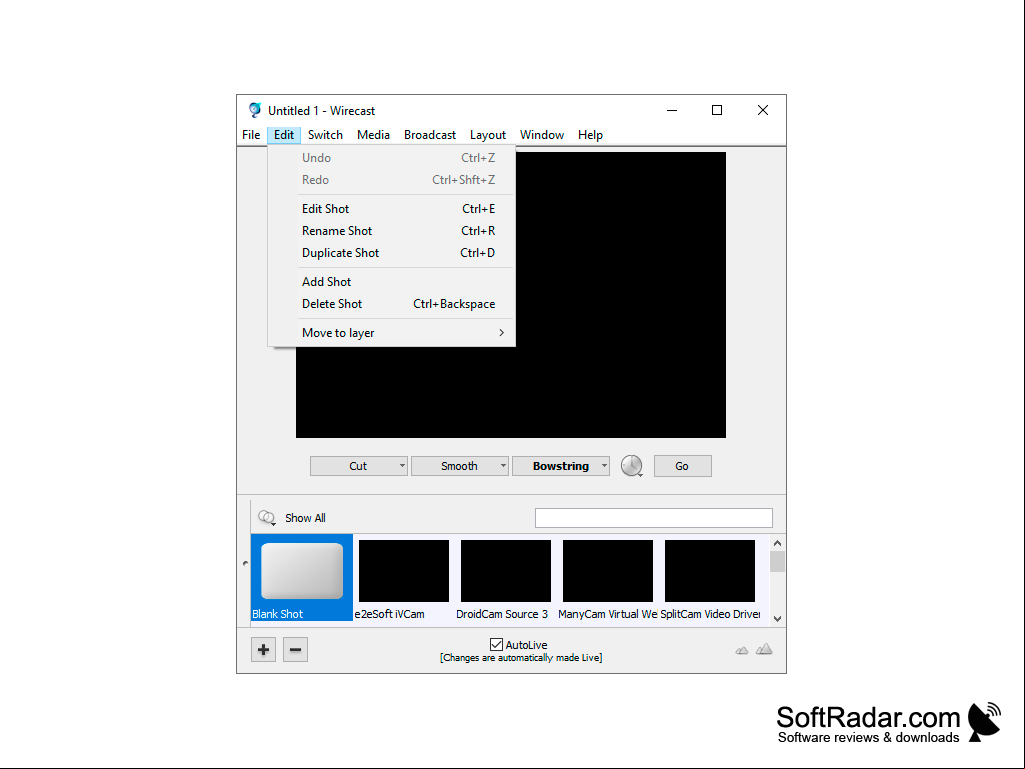Select the Blank Shot thumbnail
1025x769 pixels.
pyautogui.click(x=302, y=577)
